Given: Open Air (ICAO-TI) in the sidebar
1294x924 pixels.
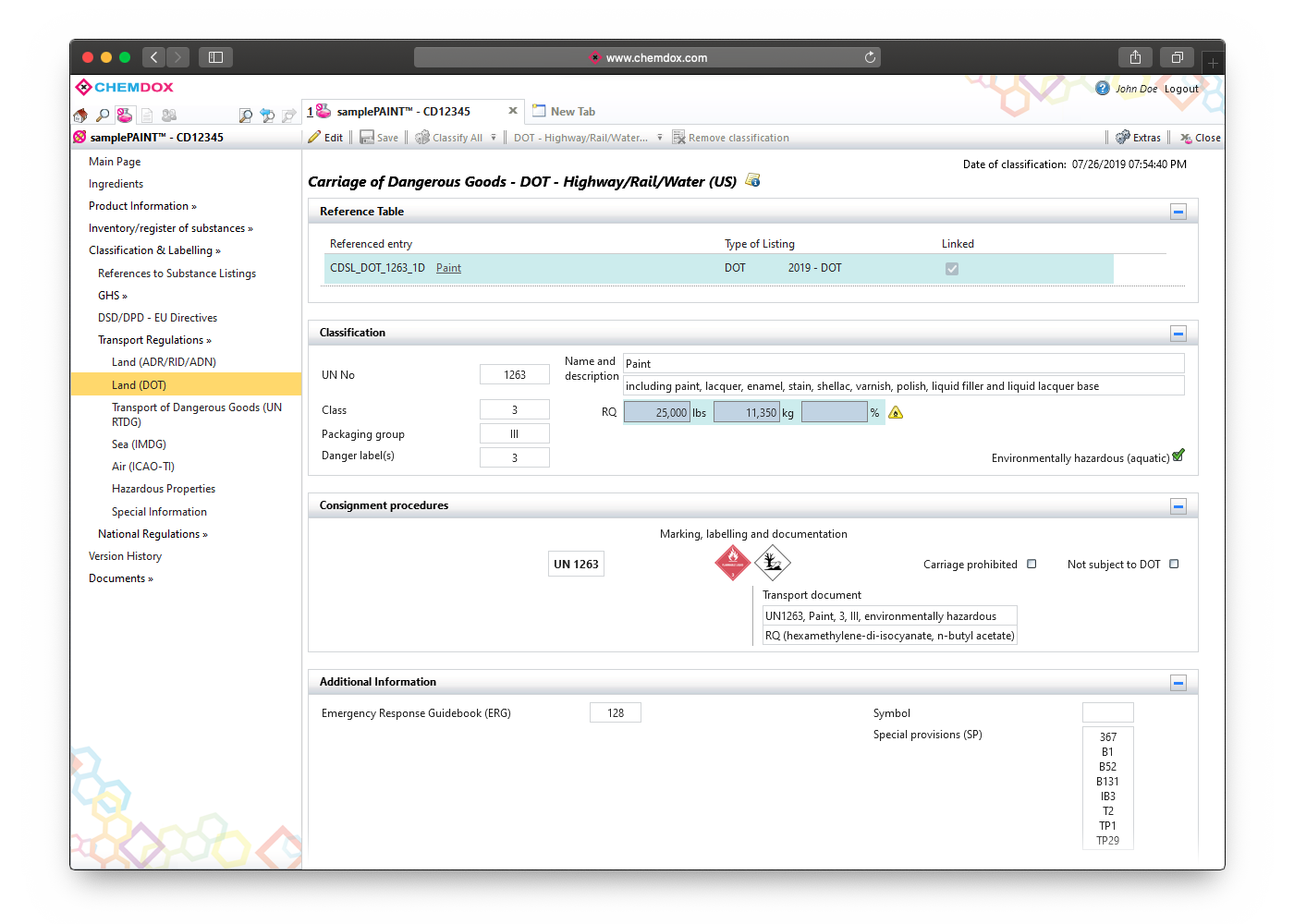Looking at the screenshot, I should [143, 467].
